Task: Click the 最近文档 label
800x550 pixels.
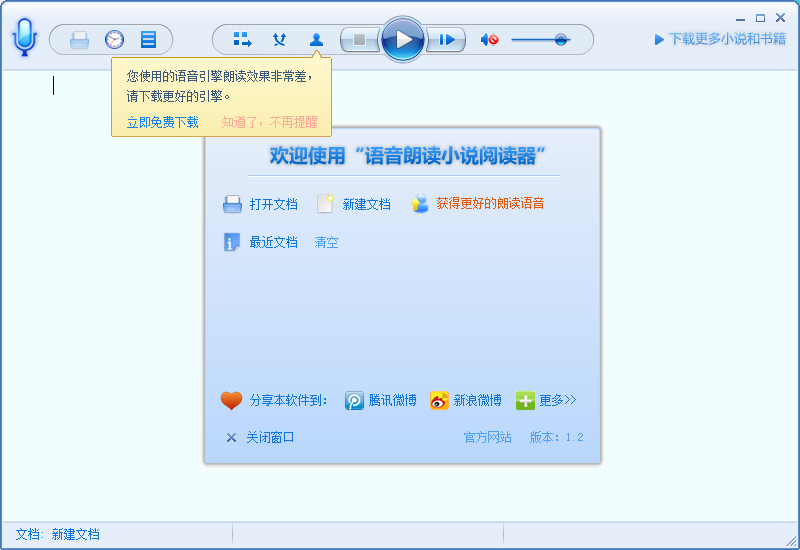Action: tap(273, 242)
